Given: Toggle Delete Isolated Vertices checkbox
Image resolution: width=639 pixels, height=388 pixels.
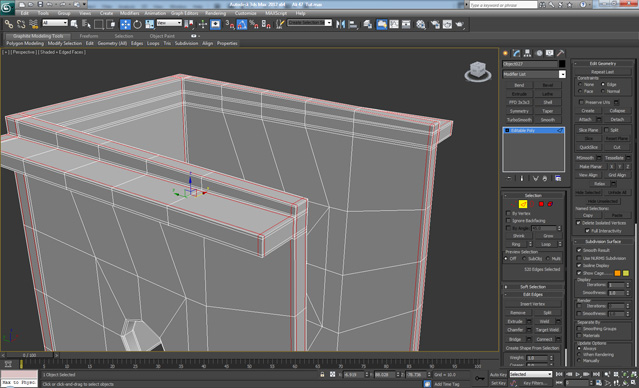Looking at the screenshot, I should [x=578, y=223].
